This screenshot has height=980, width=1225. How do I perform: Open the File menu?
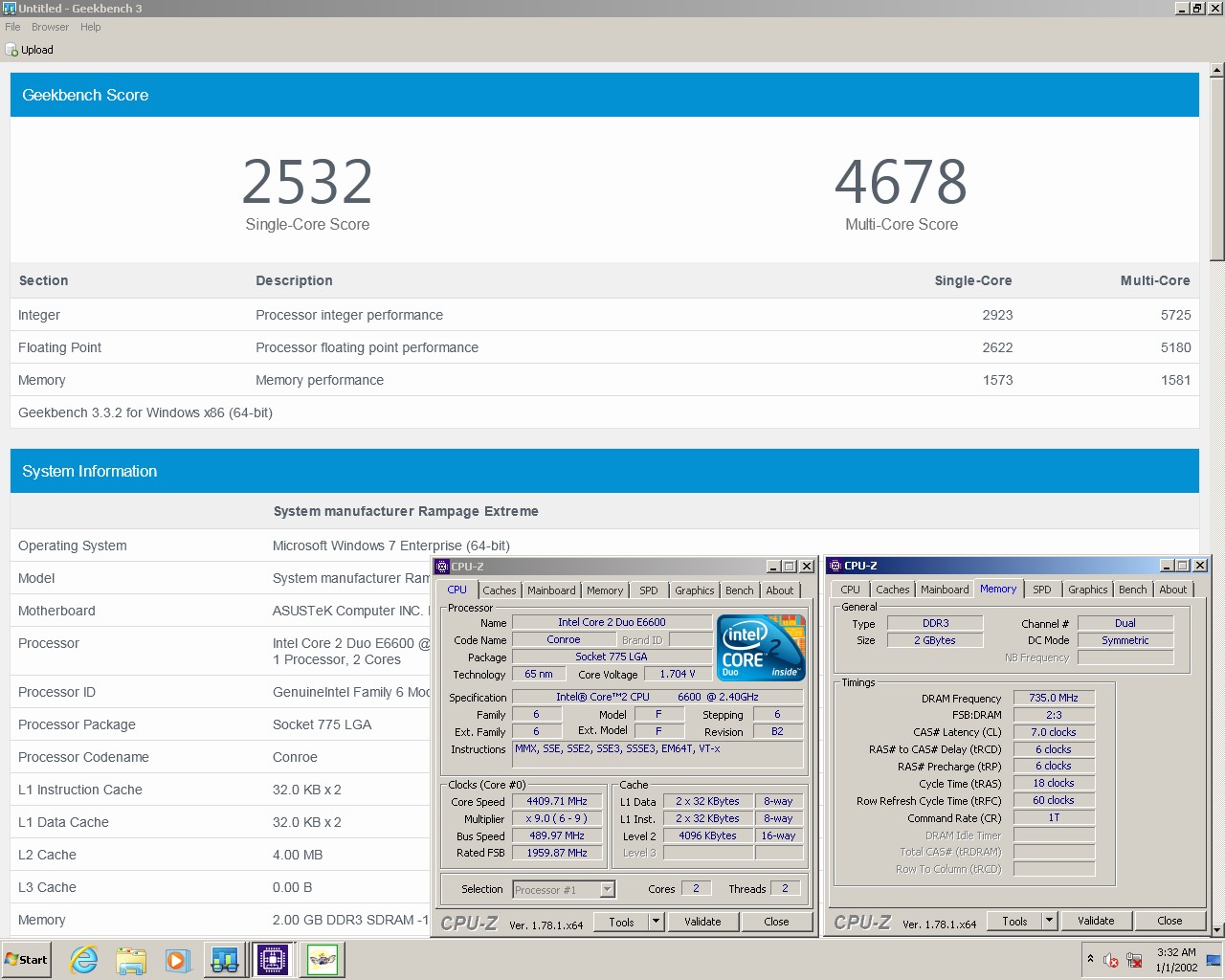click(x=12, y=27)
